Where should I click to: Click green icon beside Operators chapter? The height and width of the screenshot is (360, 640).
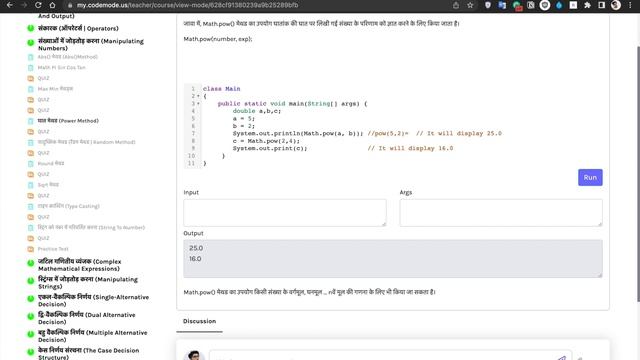[x=31, y=28]
